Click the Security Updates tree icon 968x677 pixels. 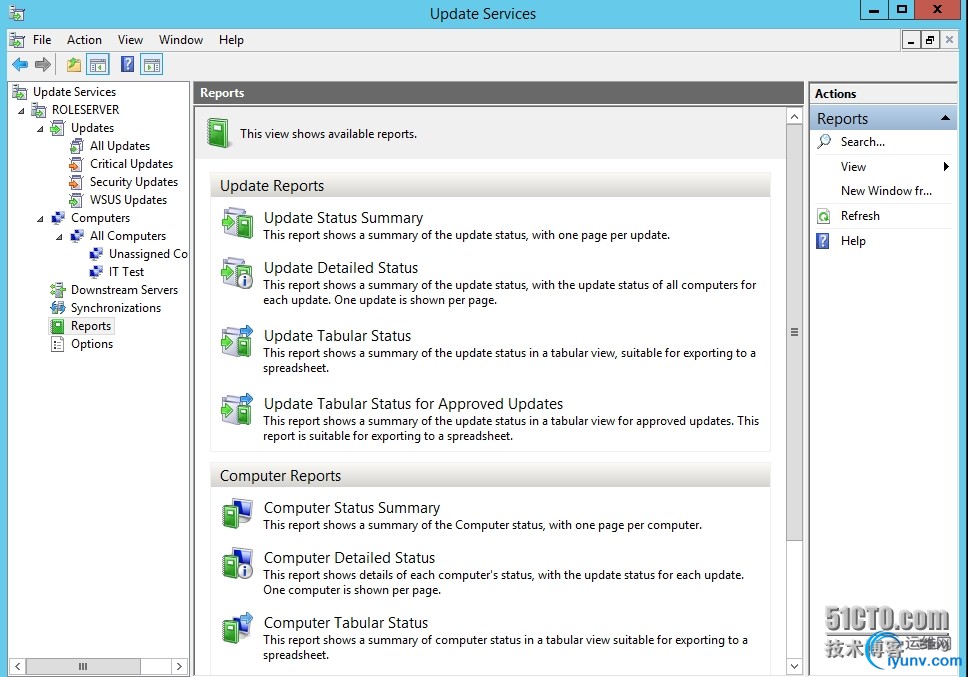(77, 182)
